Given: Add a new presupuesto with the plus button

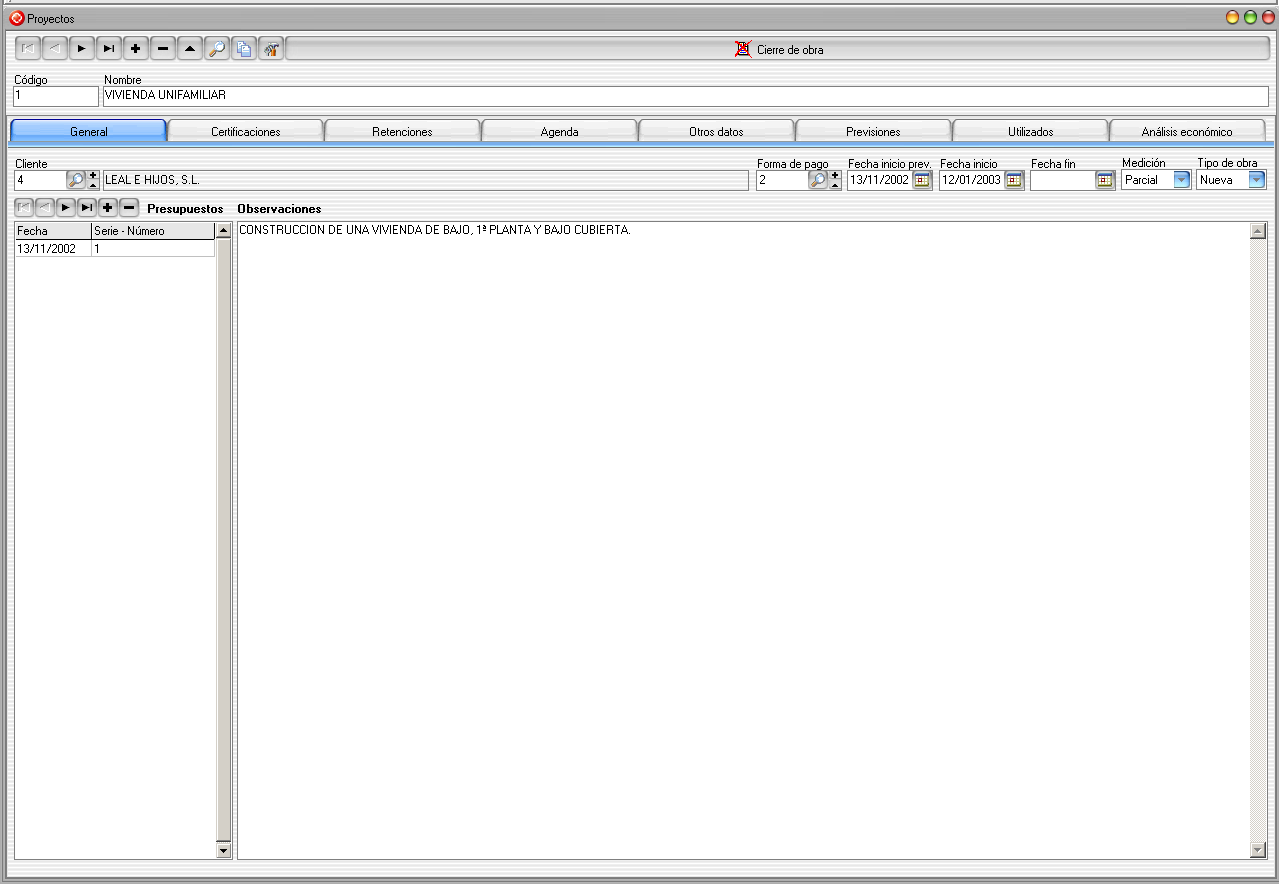Looking at the screenshot, I should pyautogui.click(x=108, y=208).
